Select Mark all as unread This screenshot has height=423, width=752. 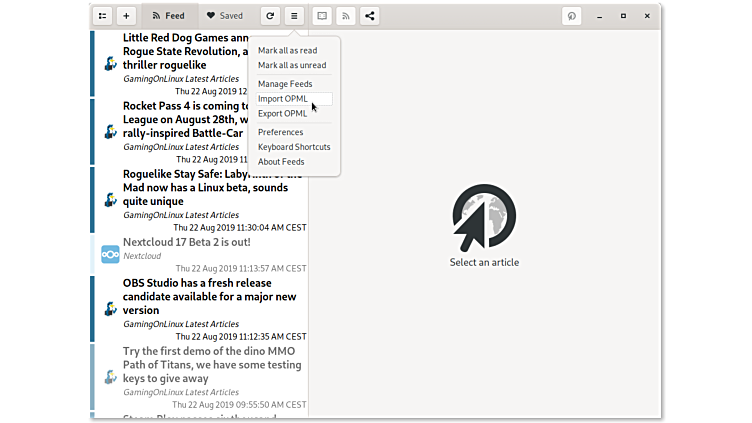(x=291, y=66)
